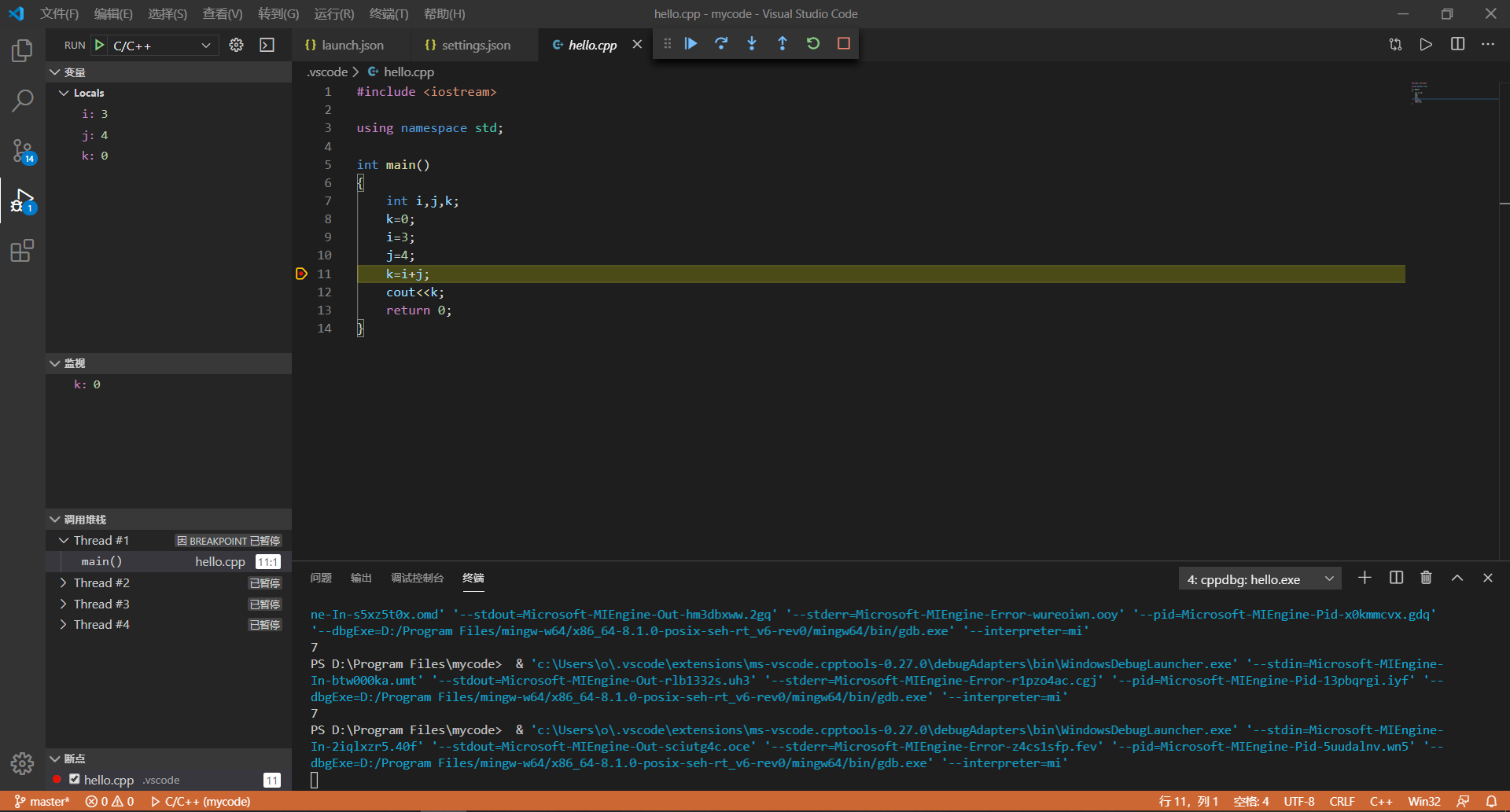Click the Continue debug button

click(691, 44)
